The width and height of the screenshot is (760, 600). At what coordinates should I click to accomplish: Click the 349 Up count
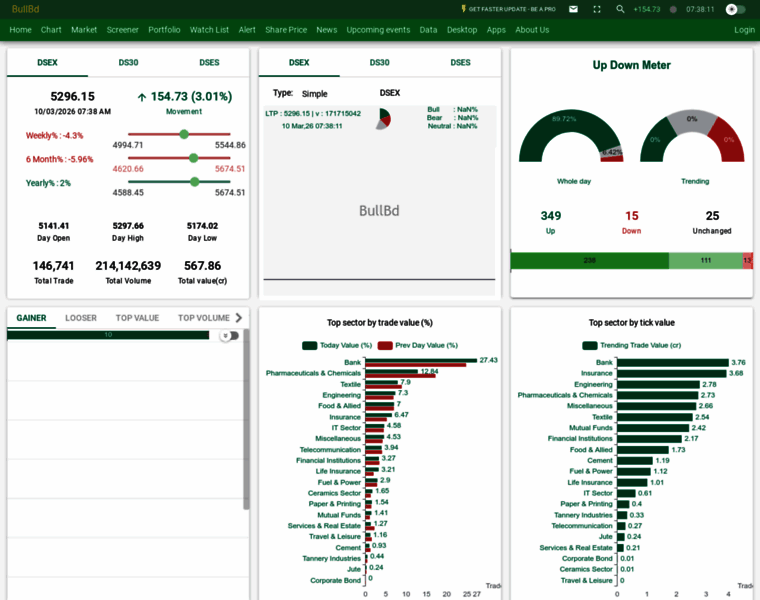click(x=551, y=216)
